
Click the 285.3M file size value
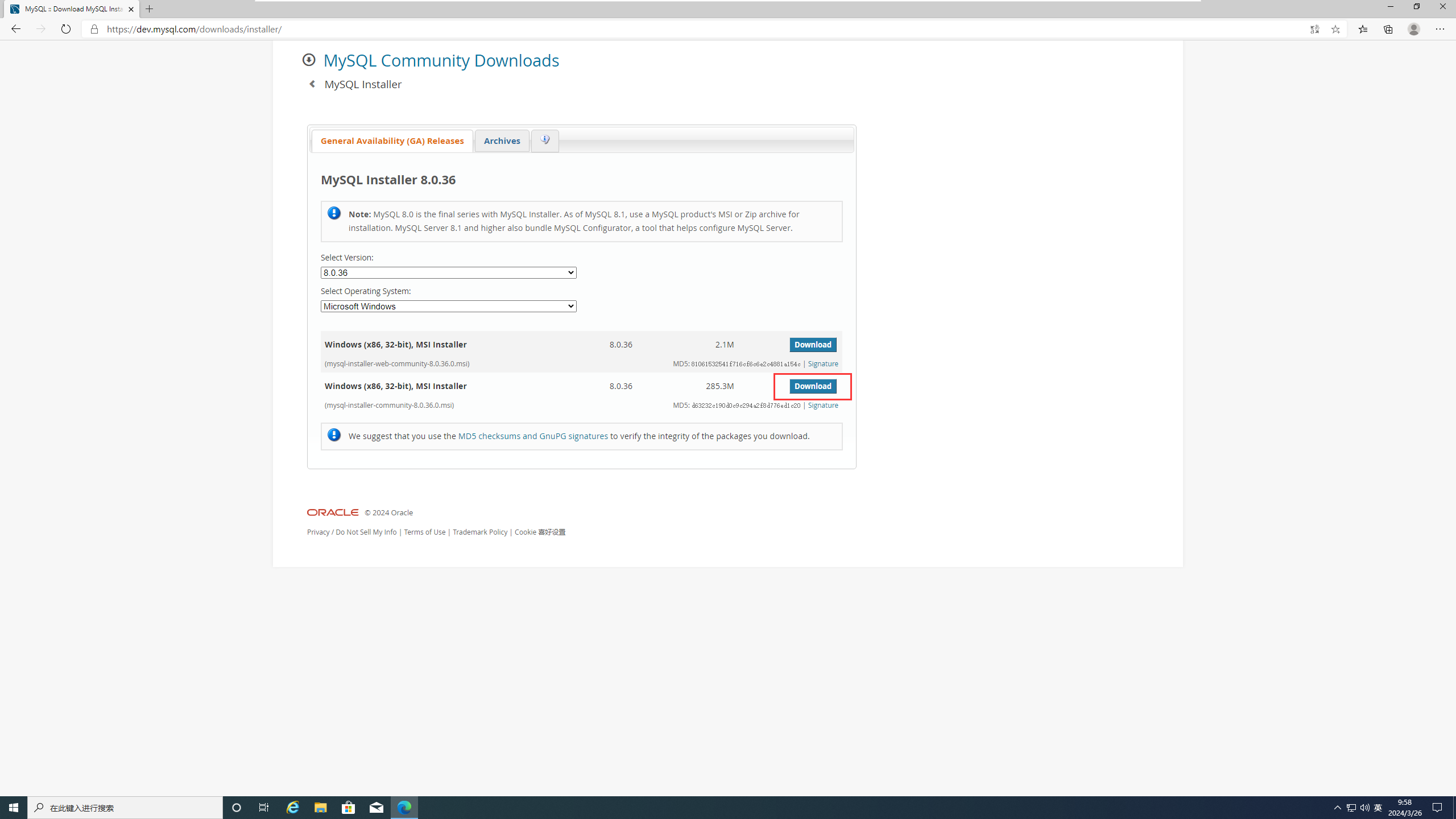[719, 386]
